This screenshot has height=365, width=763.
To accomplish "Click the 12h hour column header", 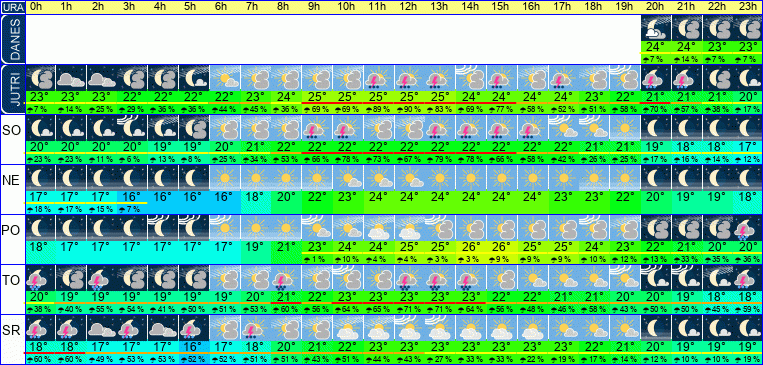I will coord(409,7).
